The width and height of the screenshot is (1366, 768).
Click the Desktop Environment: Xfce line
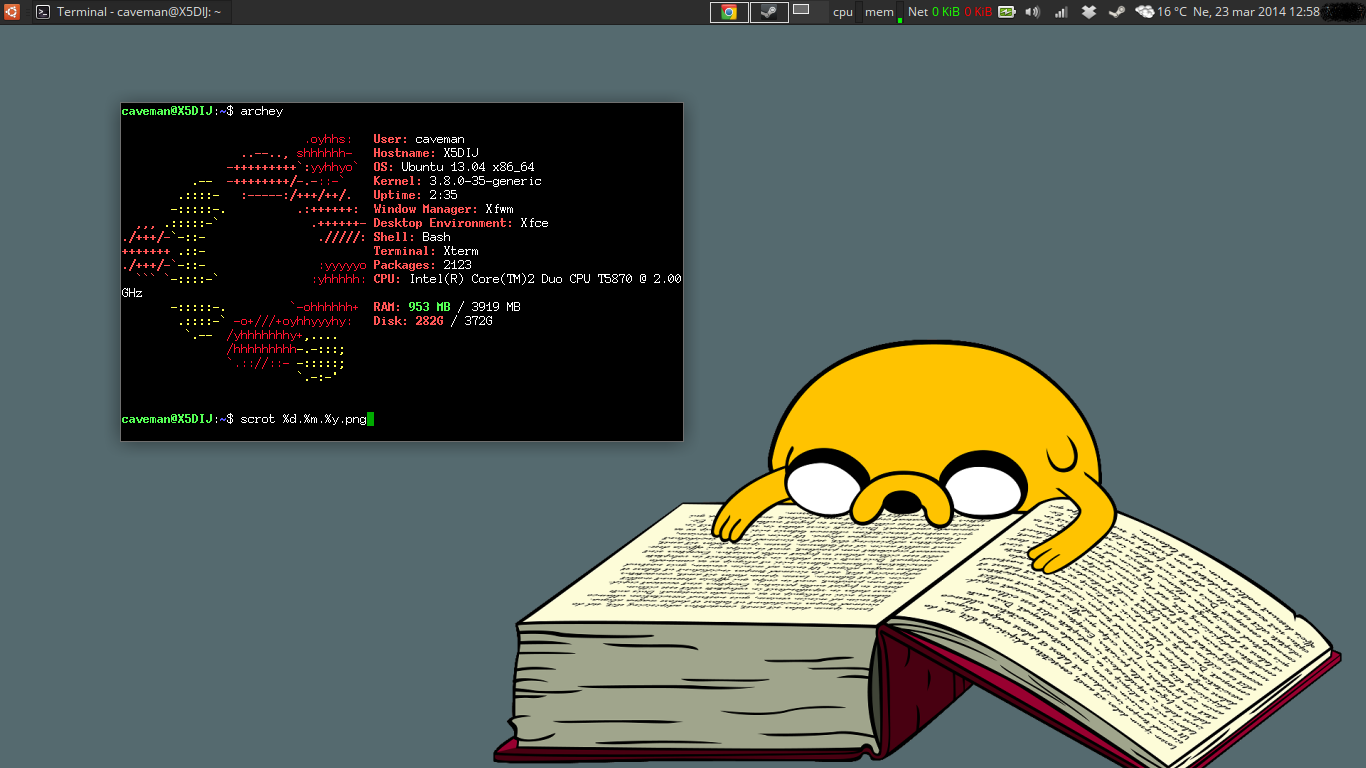point(461,223)
